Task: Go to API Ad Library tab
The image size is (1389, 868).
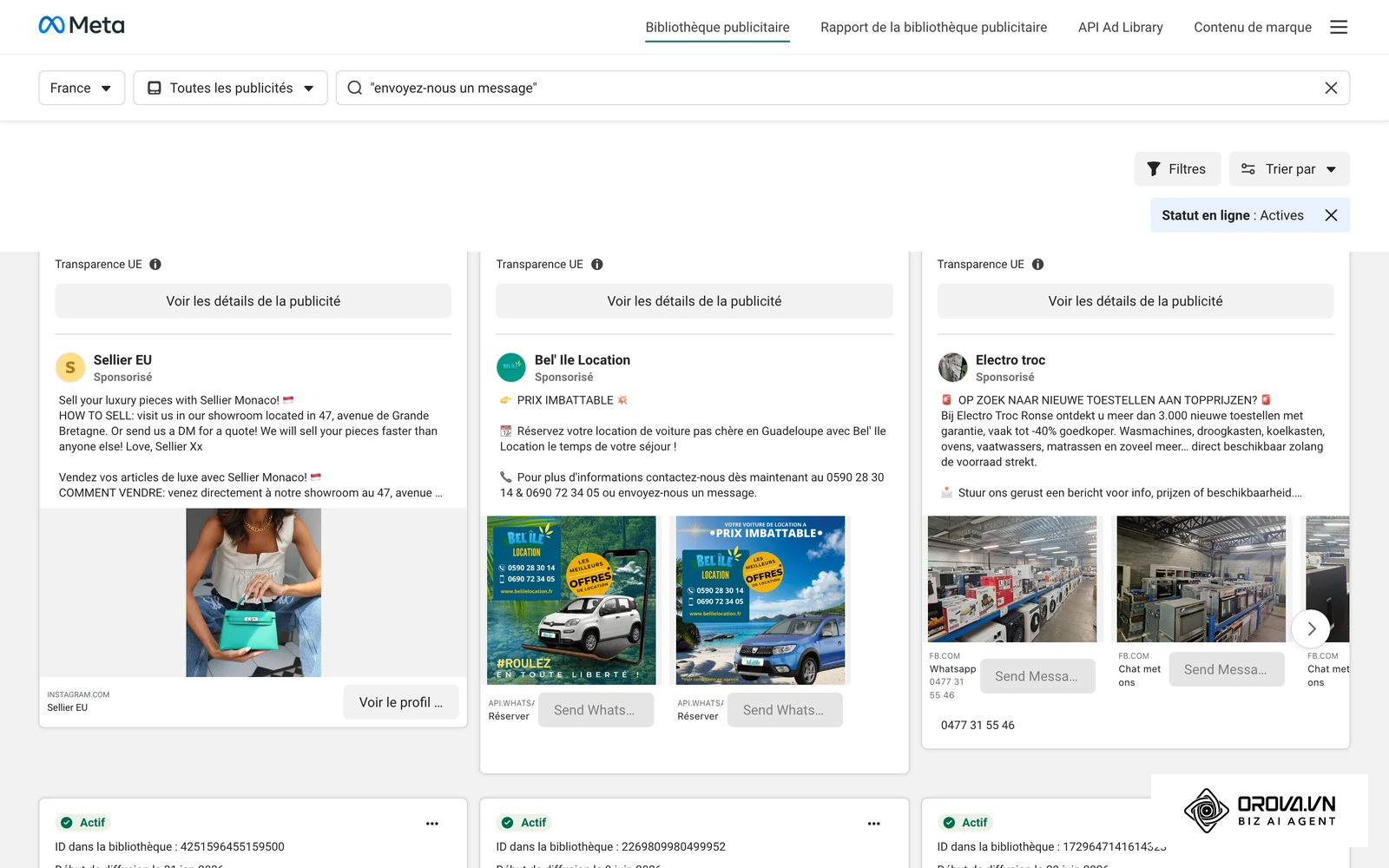Action: (x=1120, y=27)
